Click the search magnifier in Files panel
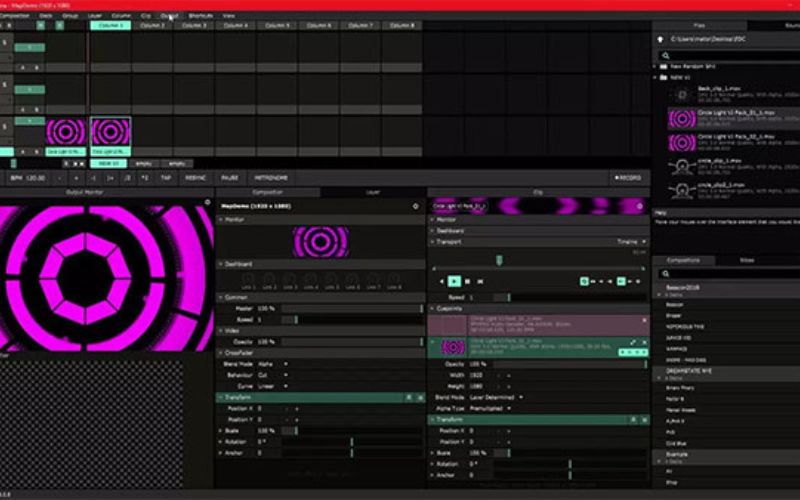 pos(662,55)
